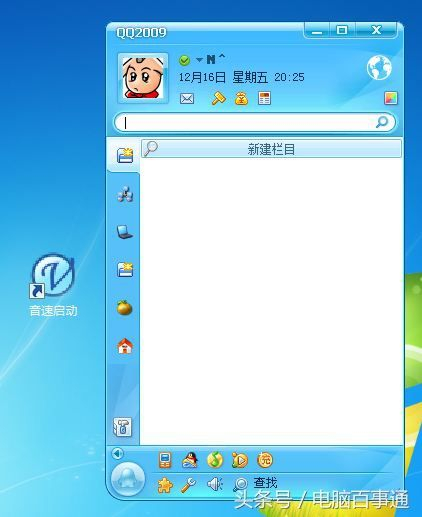Open the media player icon
This screenshot has width=422, height=517.
[x=240, y=460]
